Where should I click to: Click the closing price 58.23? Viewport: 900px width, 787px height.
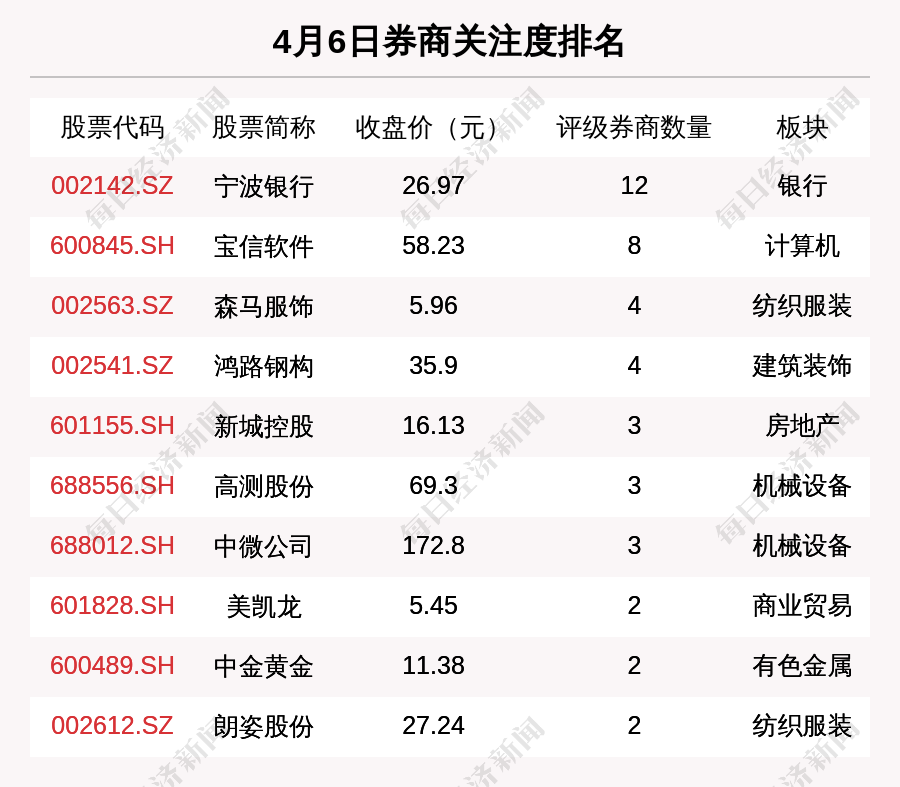click(x=433, y=246)
